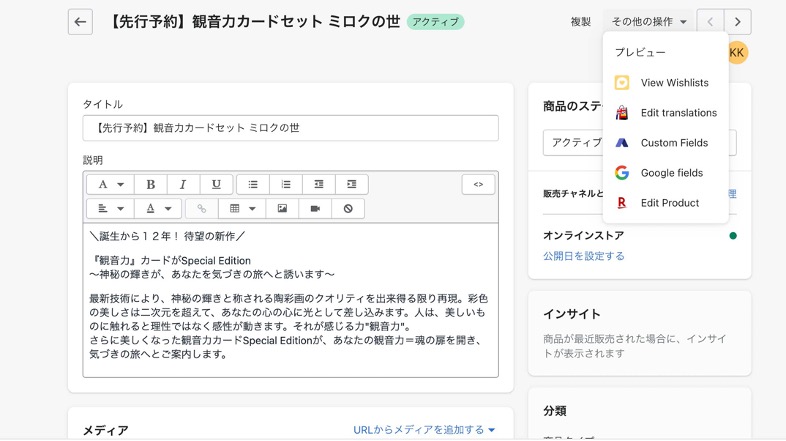
Task: Open the font formatting dropdown
Action: click(110, 184)
